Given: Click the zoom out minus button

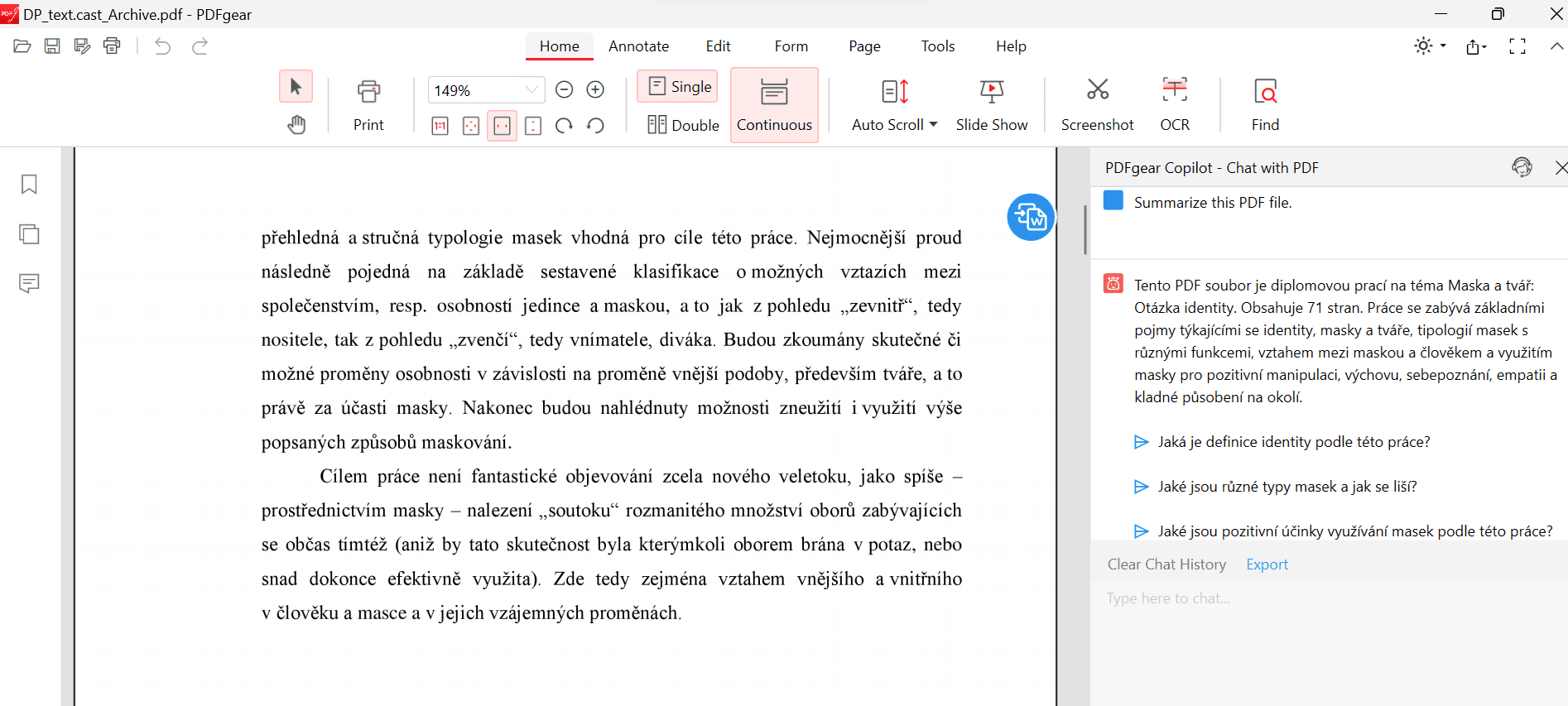Looking at the screenshot, I should click(564, 89).
